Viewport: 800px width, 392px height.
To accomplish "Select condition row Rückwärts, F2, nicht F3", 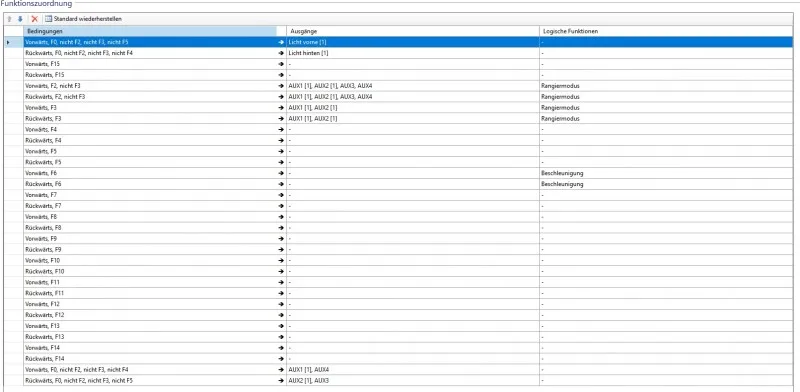I will pos(150,96).
